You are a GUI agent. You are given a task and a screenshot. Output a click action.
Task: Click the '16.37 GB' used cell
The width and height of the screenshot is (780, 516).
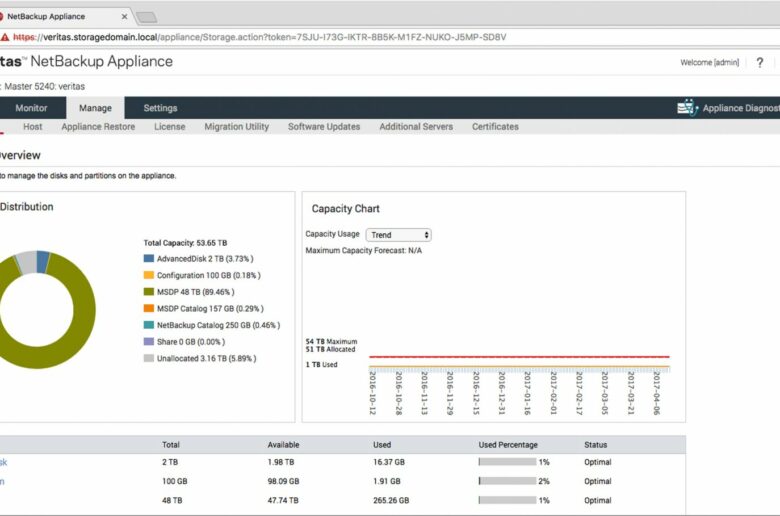[389, 462]
